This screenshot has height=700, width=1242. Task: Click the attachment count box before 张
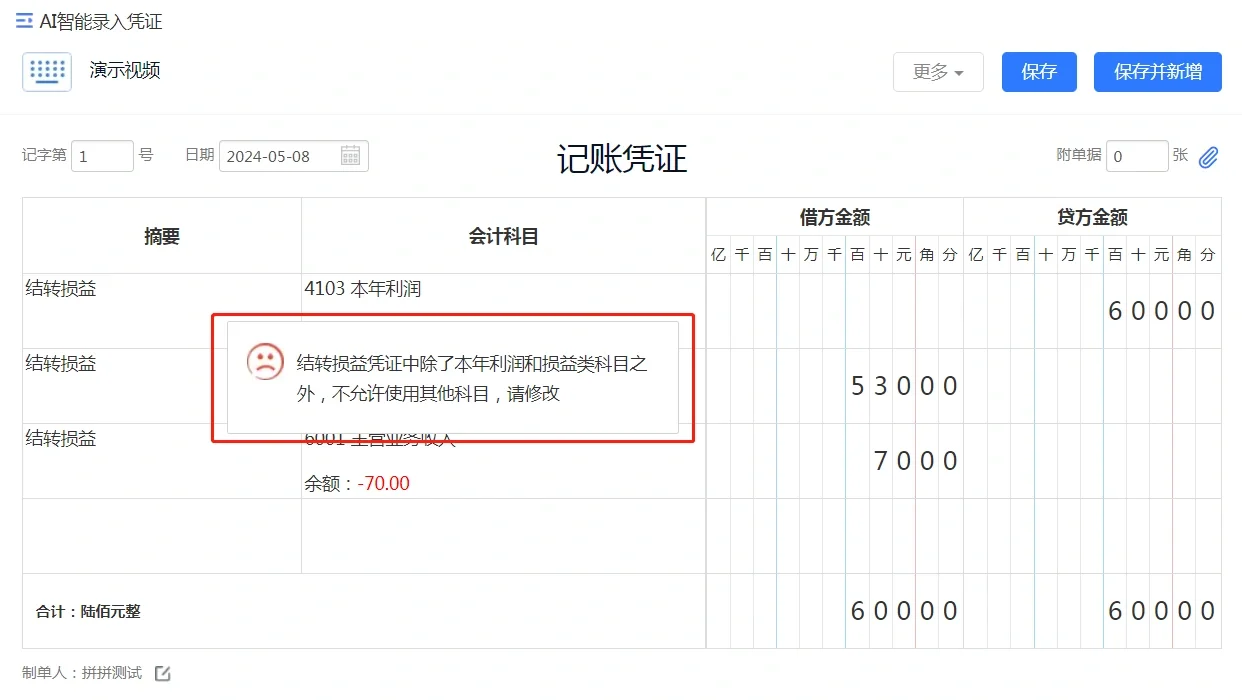pyautogui.click(x=1138, y=156)
